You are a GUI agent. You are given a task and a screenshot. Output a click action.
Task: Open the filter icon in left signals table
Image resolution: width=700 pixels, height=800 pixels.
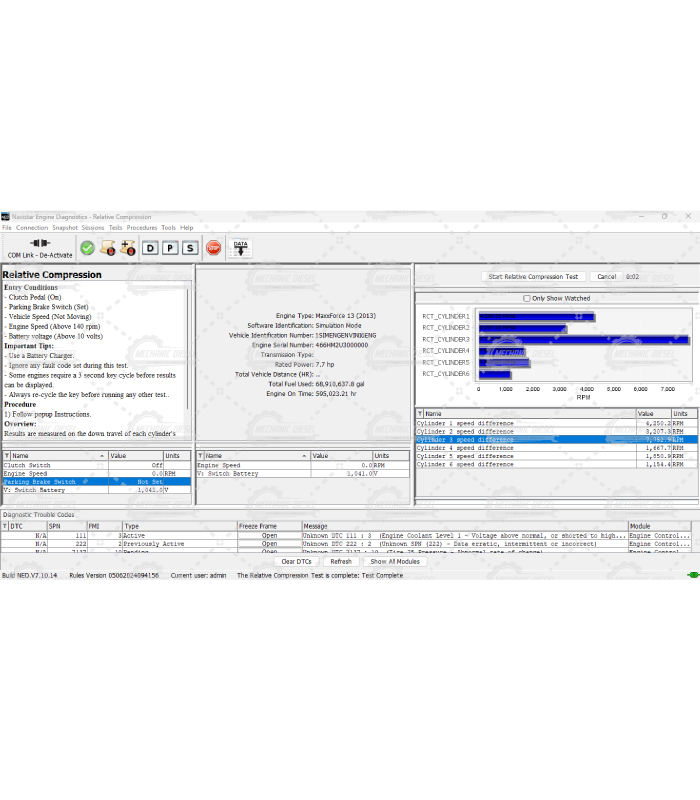(7, 455)
